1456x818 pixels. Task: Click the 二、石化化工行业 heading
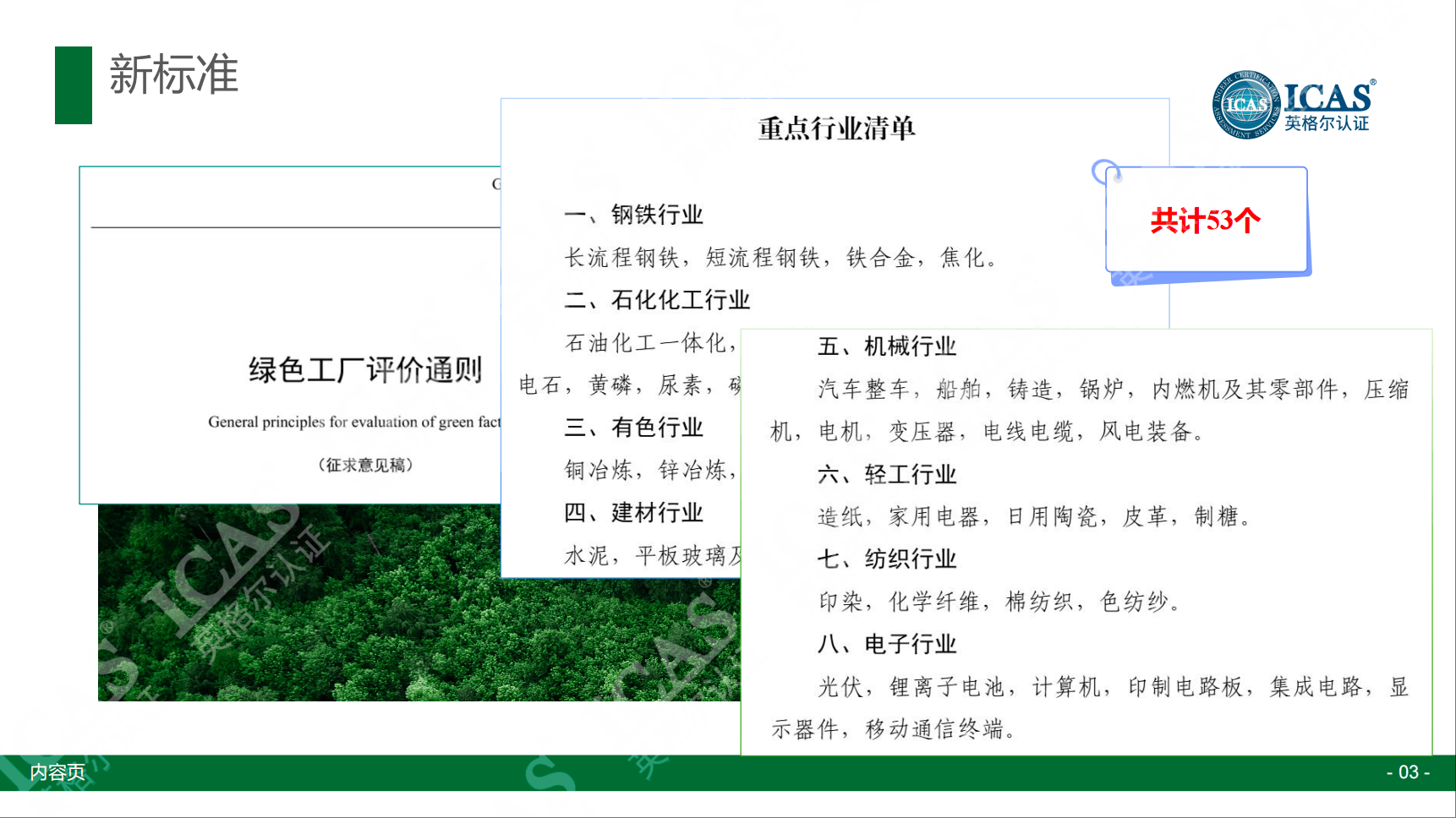[x=657, y=300]
